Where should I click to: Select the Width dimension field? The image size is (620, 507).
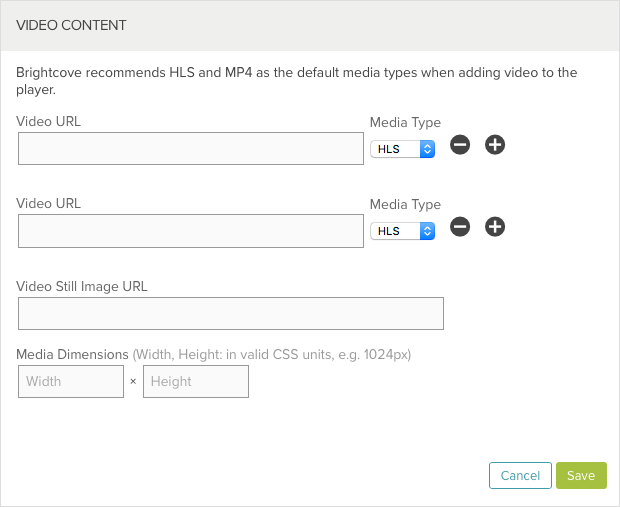(x=71, y=381)
